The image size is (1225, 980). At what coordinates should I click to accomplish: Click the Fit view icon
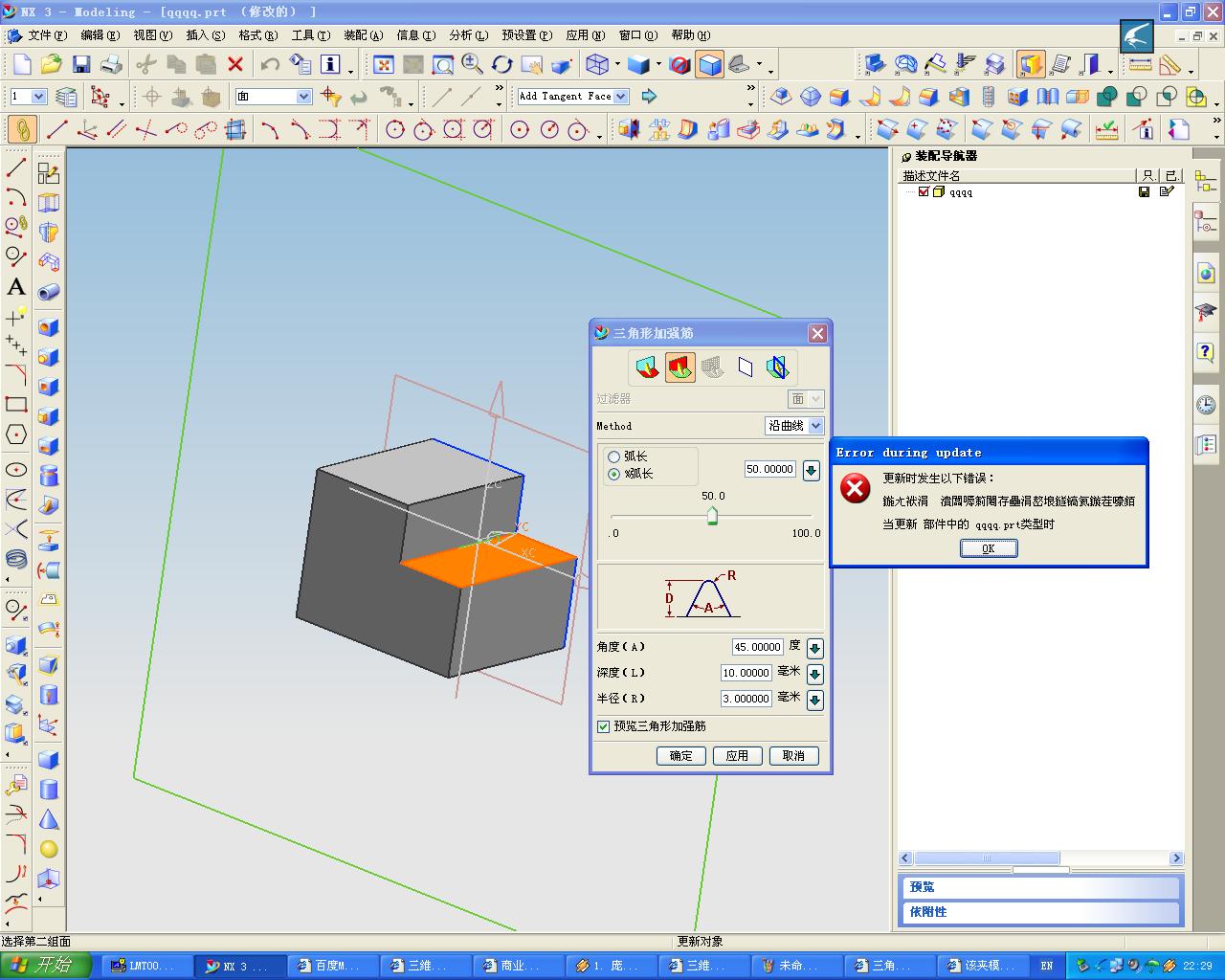[384, 64]
